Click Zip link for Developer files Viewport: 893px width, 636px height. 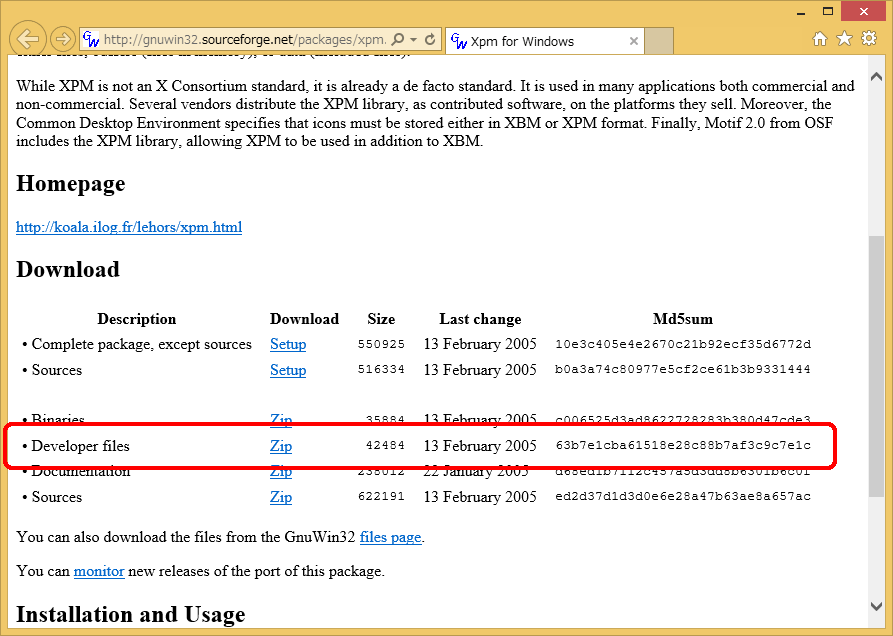click(281, 446)
